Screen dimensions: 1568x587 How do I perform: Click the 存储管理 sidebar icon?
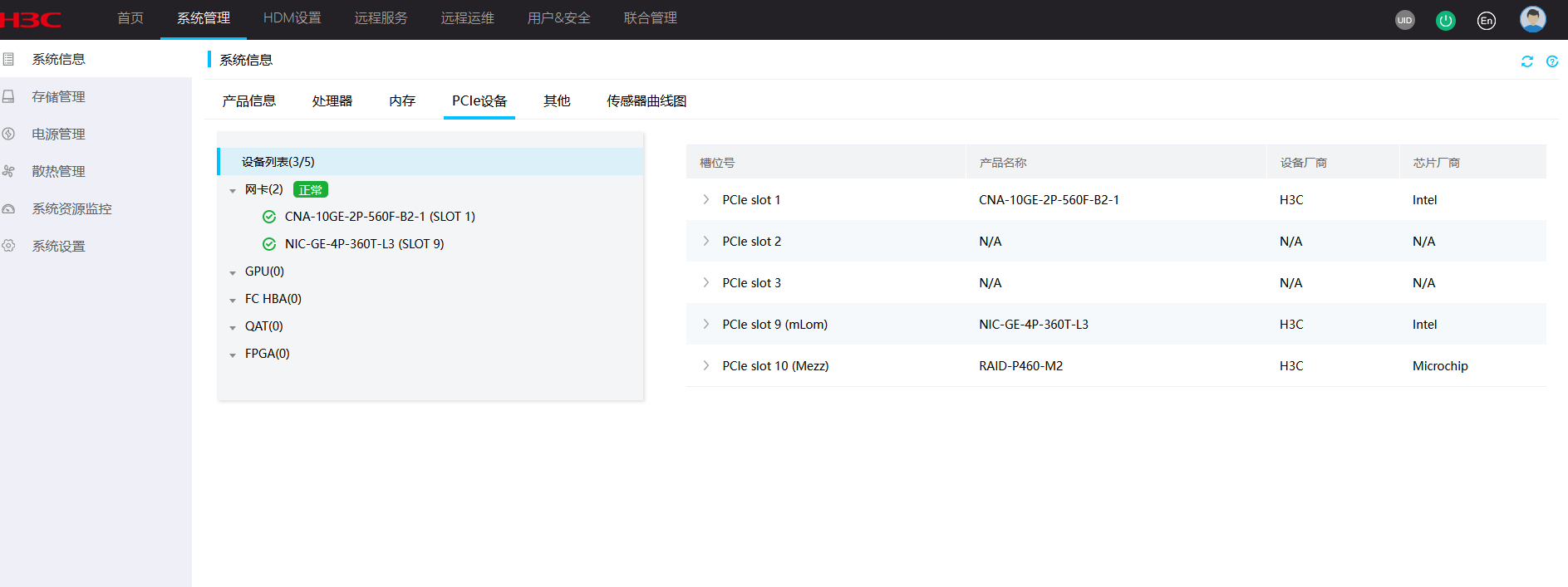(8, 96)
